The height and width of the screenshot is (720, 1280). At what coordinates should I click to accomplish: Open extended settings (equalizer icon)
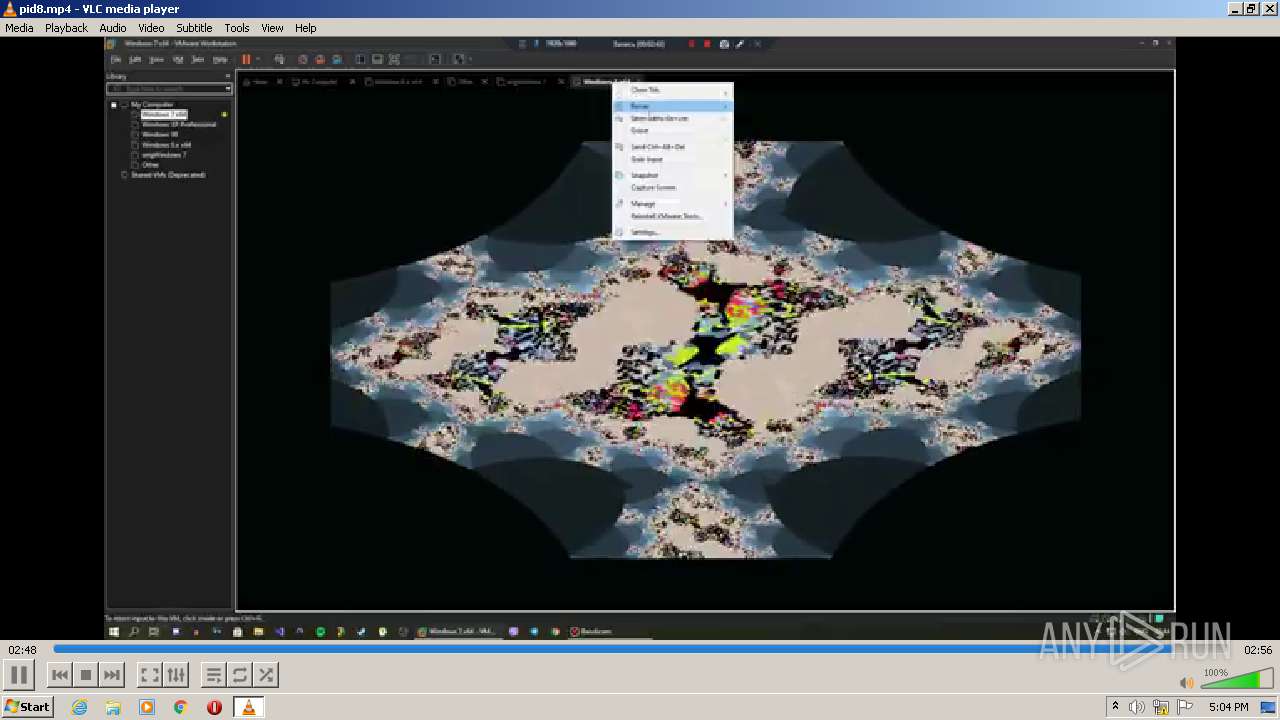[x=175, y=675]
